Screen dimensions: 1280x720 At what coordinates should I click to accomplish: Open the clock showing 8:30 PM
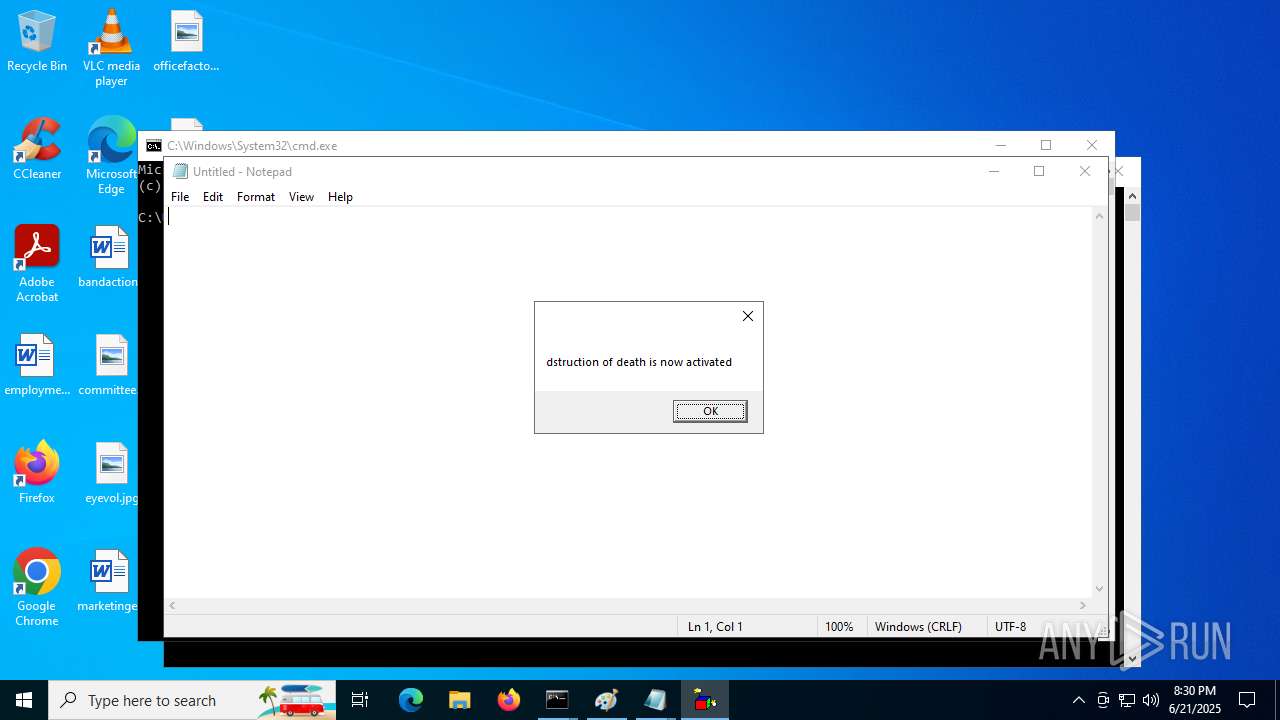1194,700
